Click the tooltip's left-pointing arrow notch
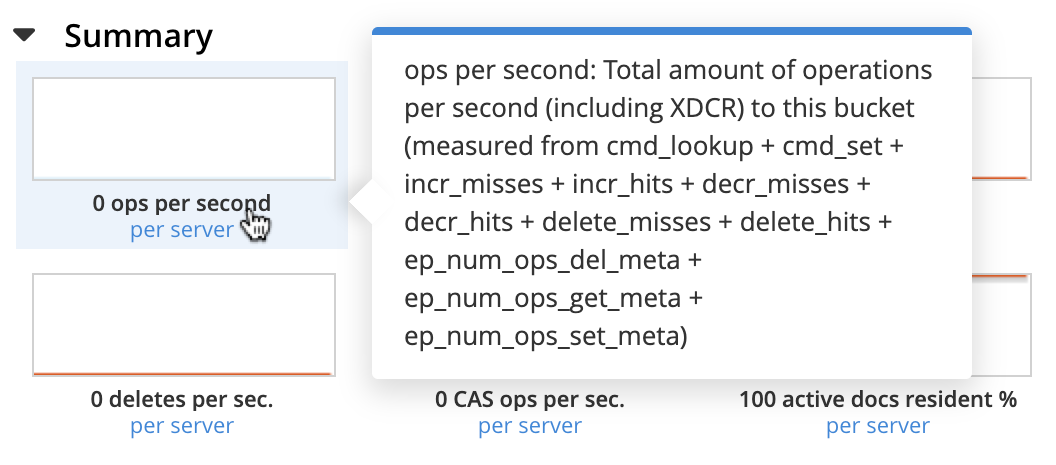Viewport: 1056px width, 465px height. [x=360, y=203]
